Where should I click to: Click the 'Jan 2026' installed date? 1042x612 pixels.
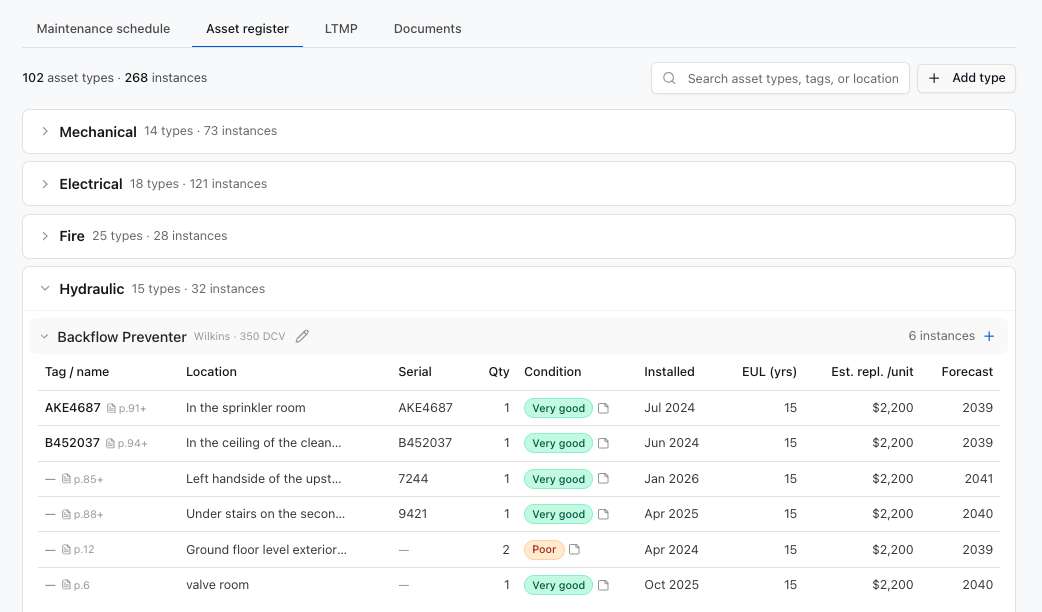click(671, 478)
